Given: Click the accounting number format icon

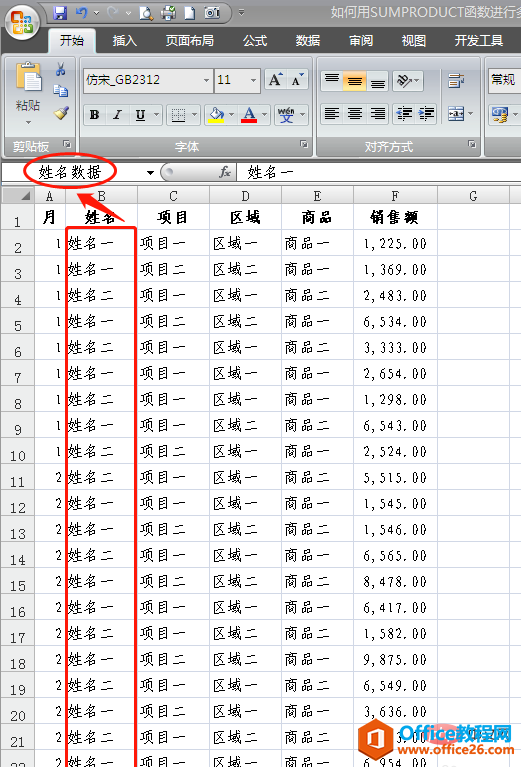Looking at the screenshot, I should tap(500, 115).
